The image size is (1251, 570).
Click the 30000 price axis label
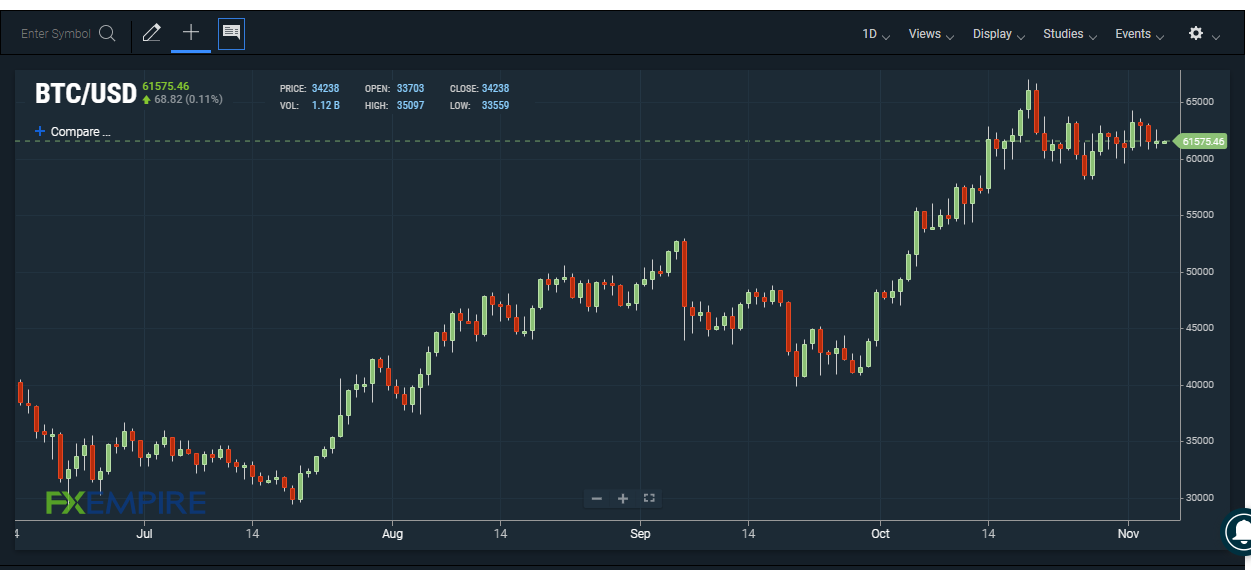tap(1199, 498)
